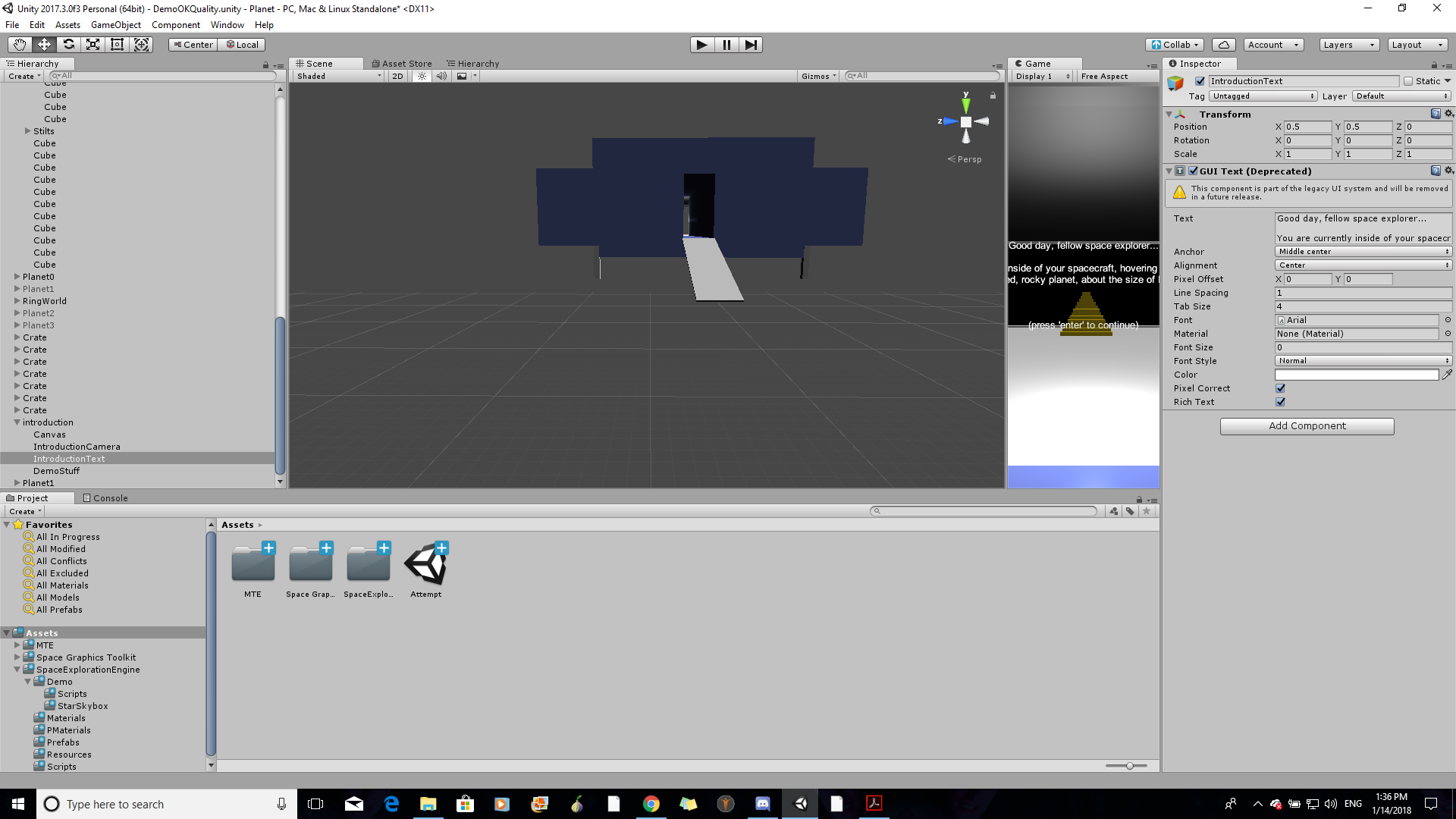Click the Color swatch field
1456x819 pixels.
point(1356,375)
